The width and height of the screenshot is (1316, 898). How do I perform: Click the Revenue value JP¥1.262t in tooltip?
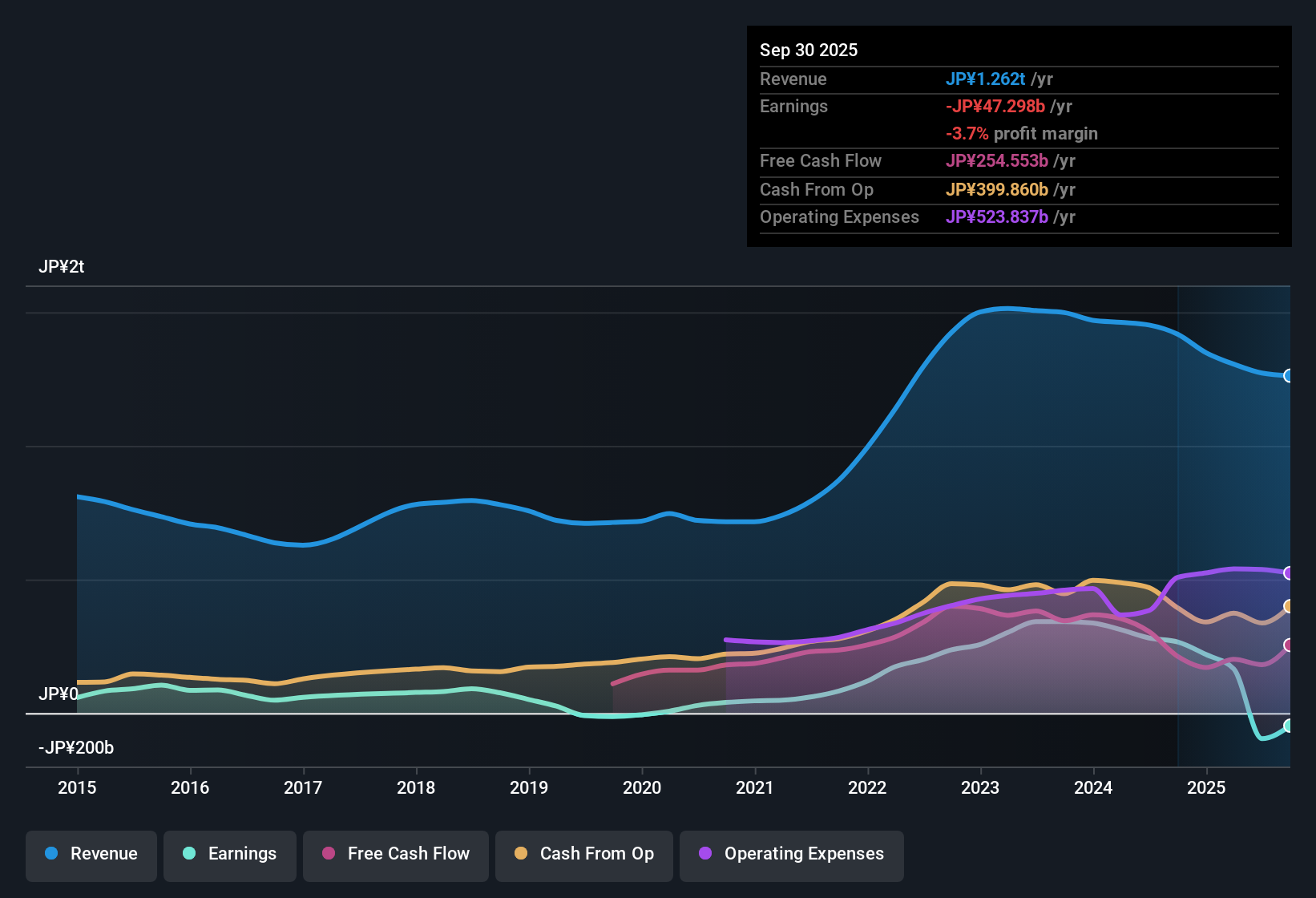click(x=985, y=79)
